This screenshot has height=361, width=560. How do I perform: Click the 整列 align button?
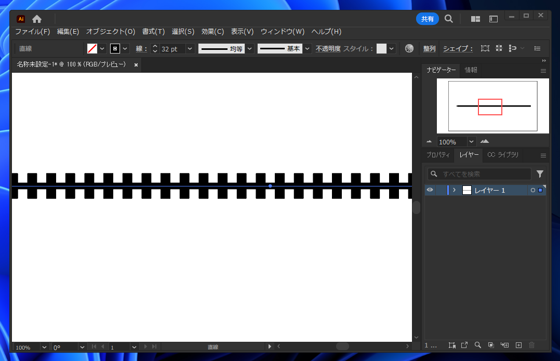point(429,49)
